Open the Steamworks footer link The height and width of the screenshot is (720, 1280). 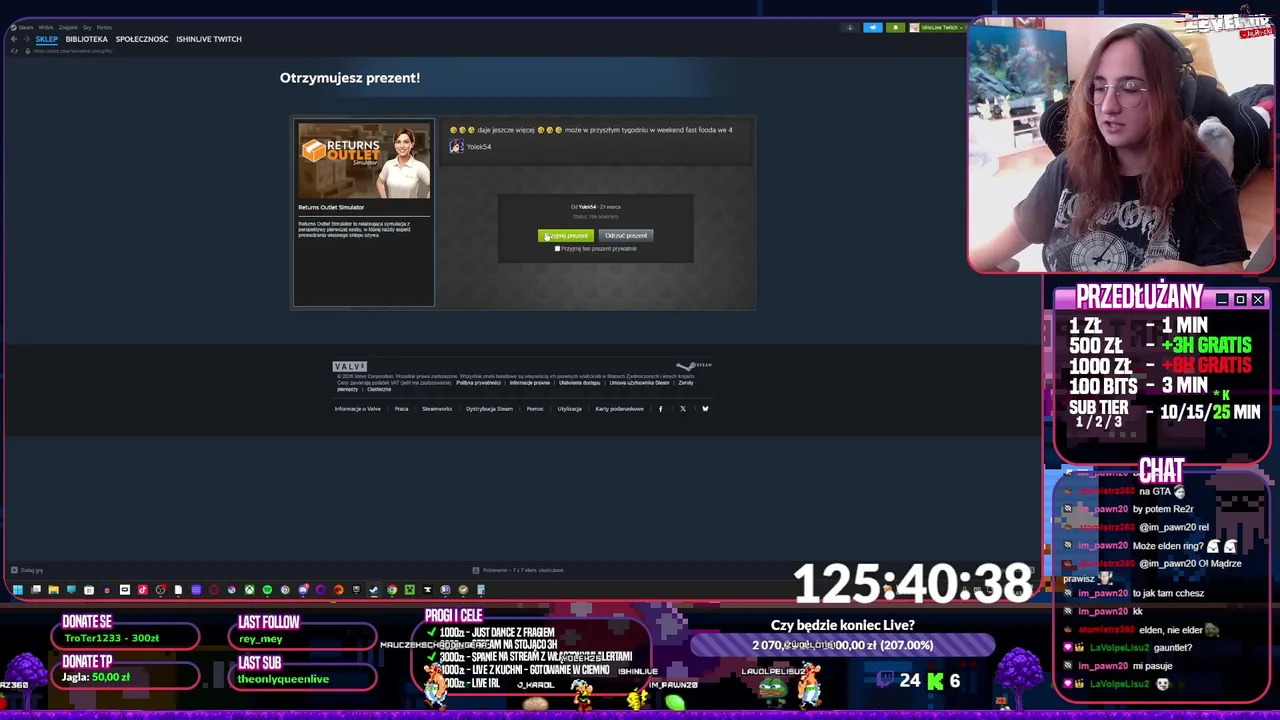(x=437, y=409)
